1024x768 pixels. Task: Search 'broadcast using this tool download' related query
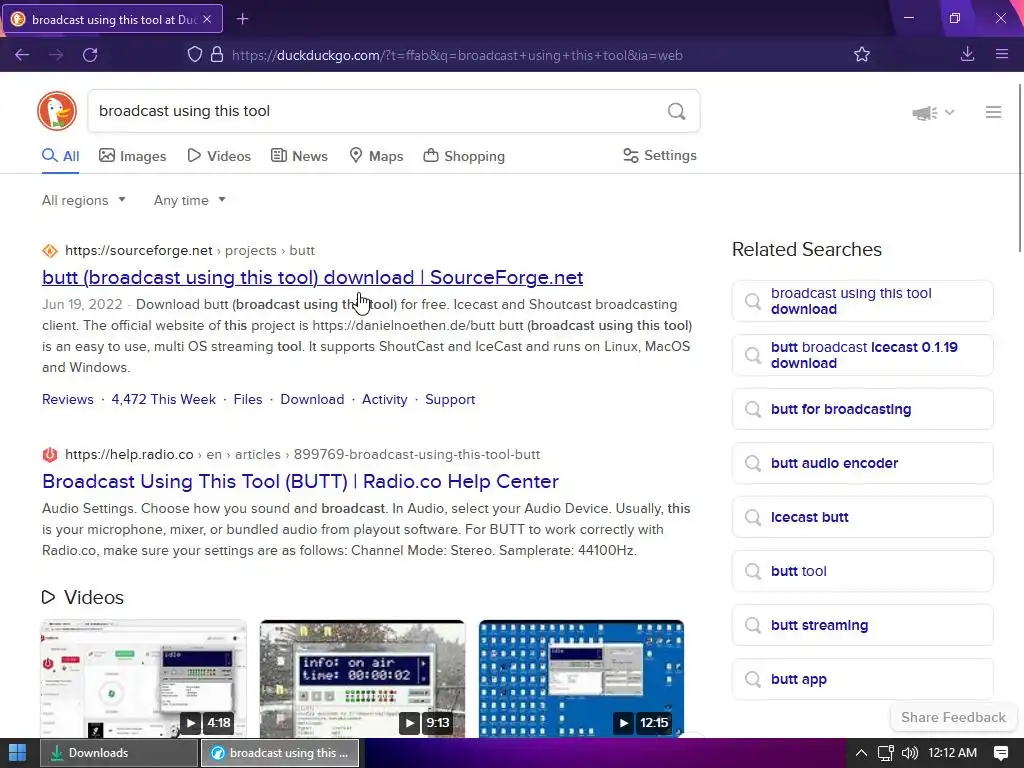pos(863,301)
